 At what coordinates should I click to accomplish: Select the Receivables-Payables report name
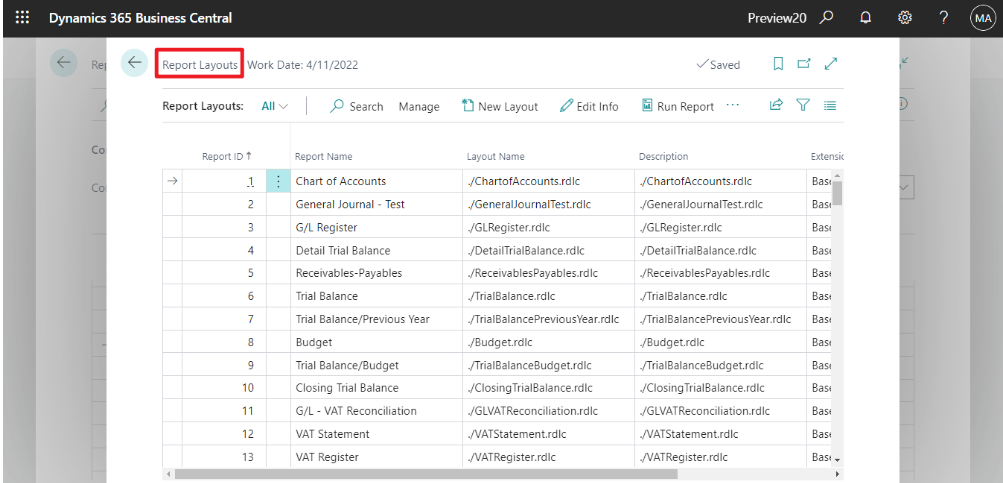(349, 273)
